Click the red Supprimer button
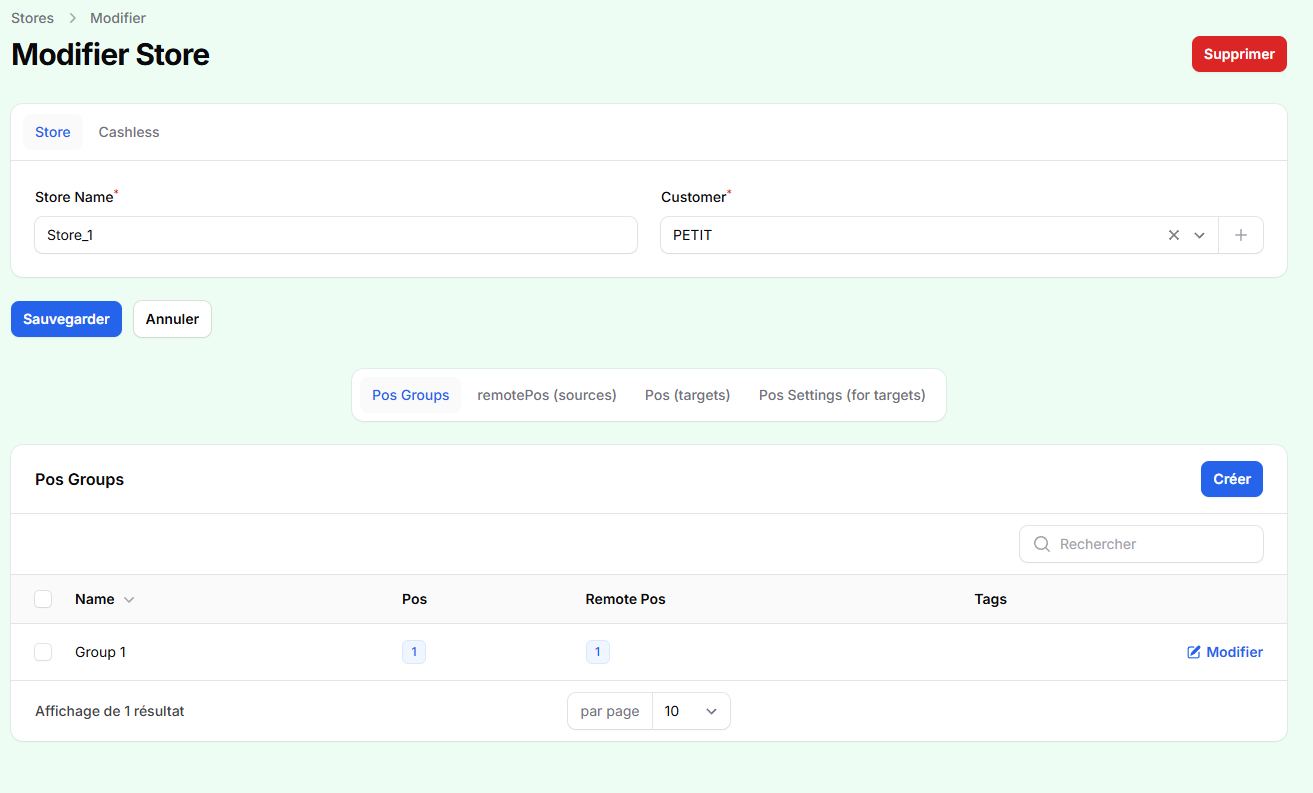 (x=1239, y=54)
